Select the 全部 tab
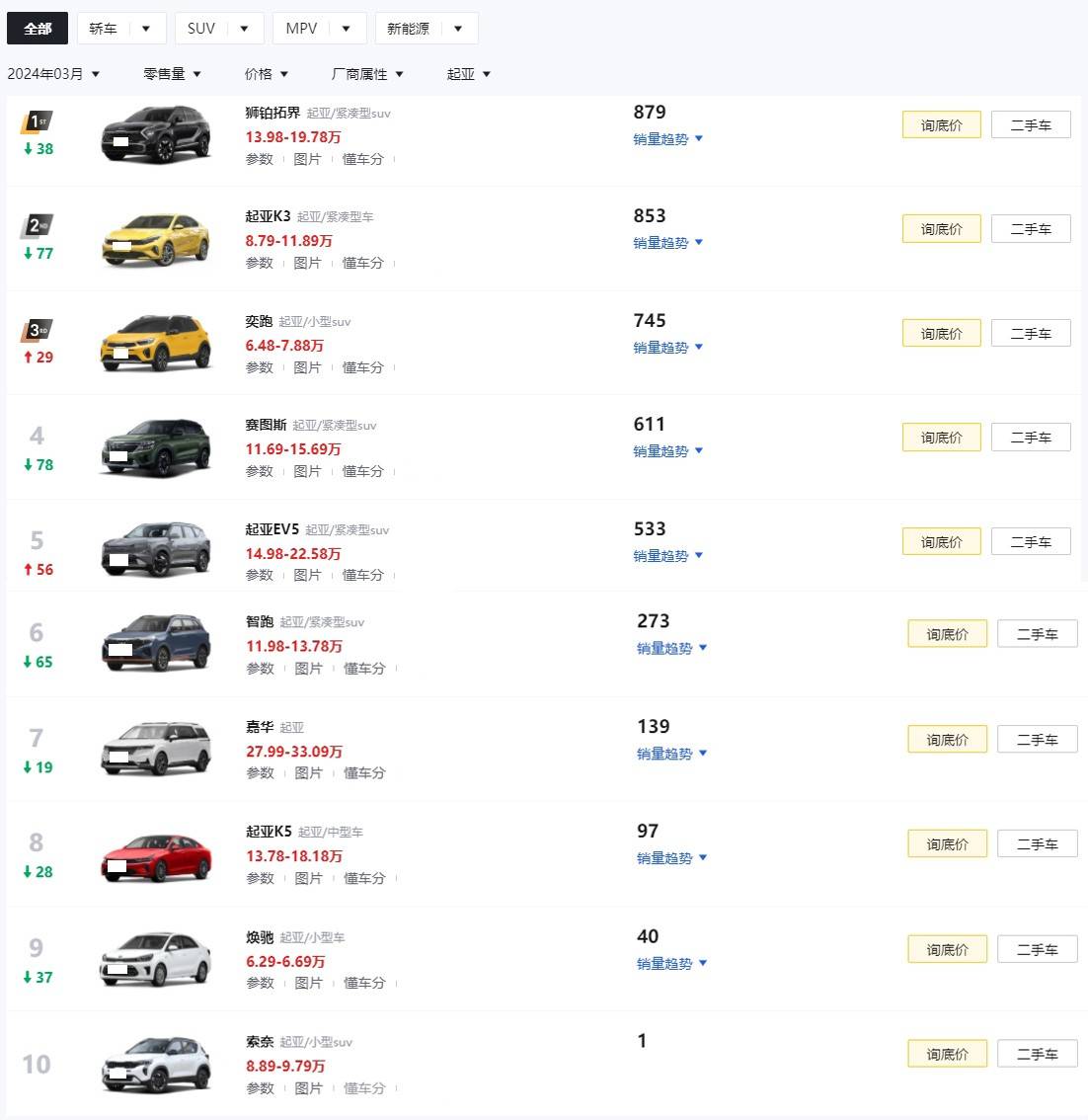This screenshot has width=1088, height=1120. click(38, 29)
